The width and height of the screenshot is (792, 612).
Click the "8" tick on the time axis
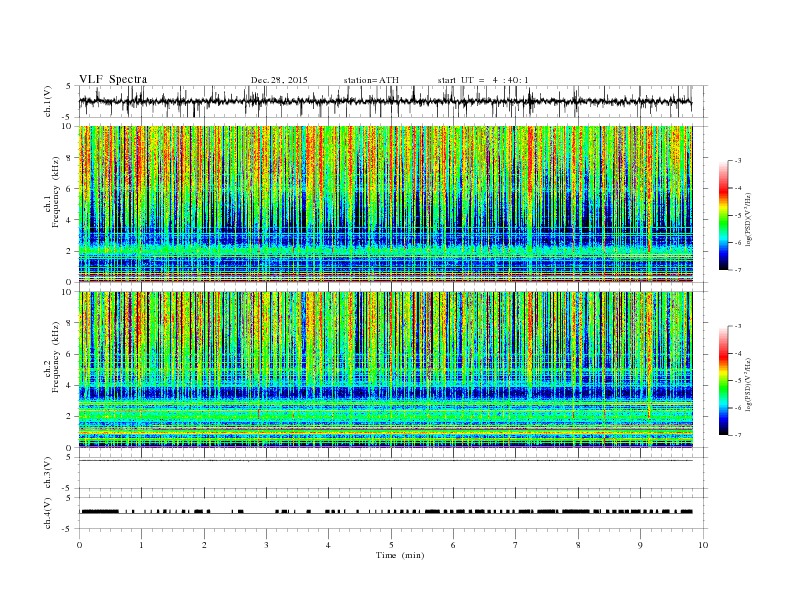578,545
